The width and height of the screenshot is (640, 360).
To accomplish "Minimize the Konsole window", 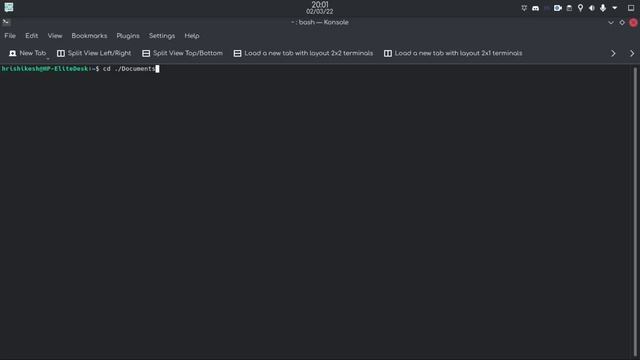I will [611, 22].
